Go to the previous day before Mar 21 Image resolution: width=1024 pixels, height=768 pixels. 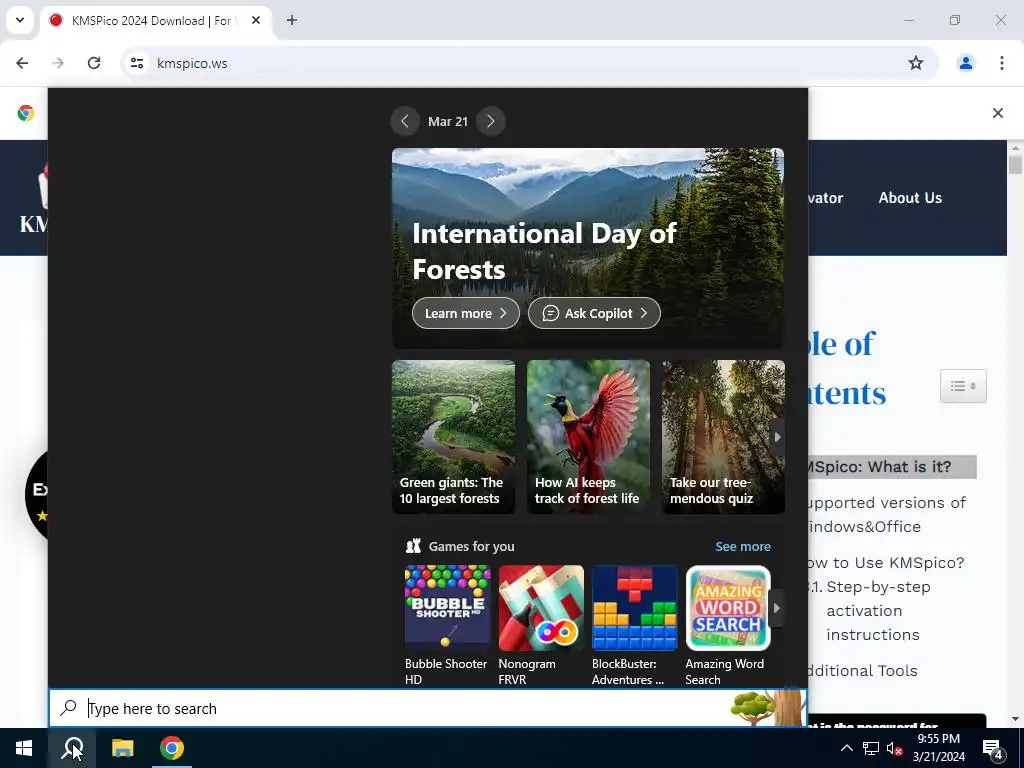tap(405, 121)
